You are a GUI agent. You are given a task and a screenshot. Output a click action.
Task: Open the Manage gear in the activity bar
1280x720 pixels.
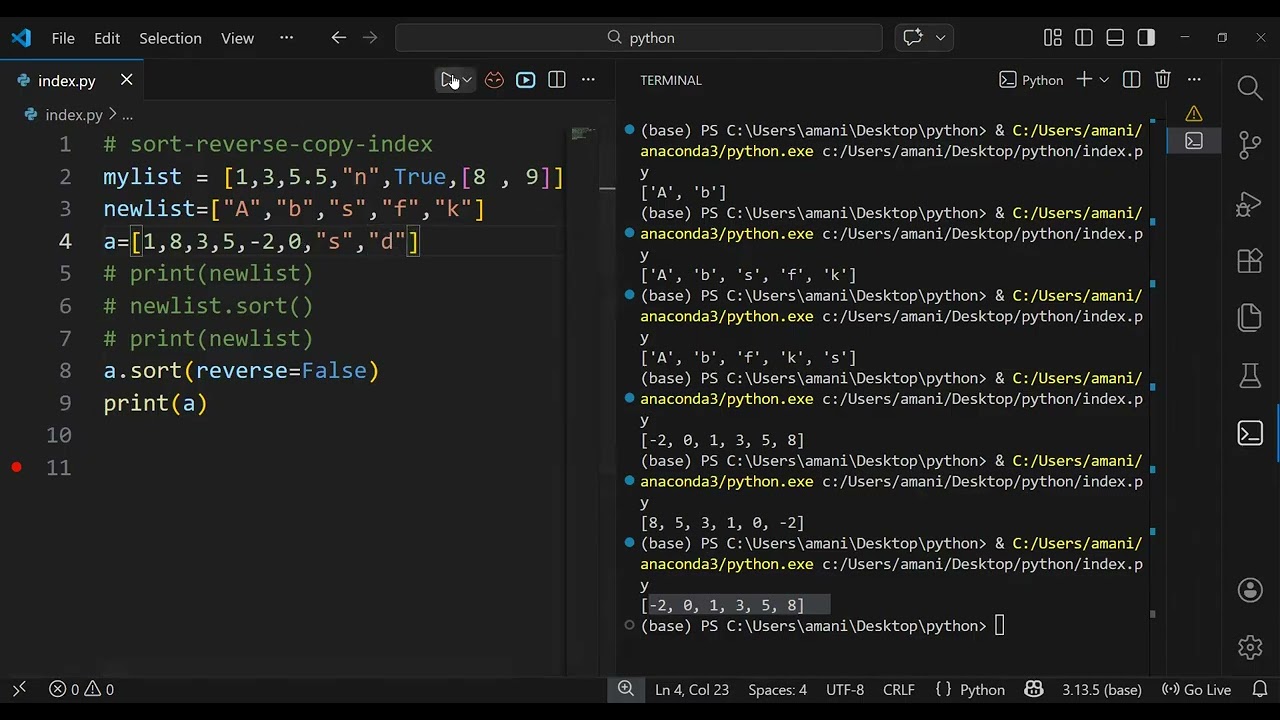[1250, 647]
